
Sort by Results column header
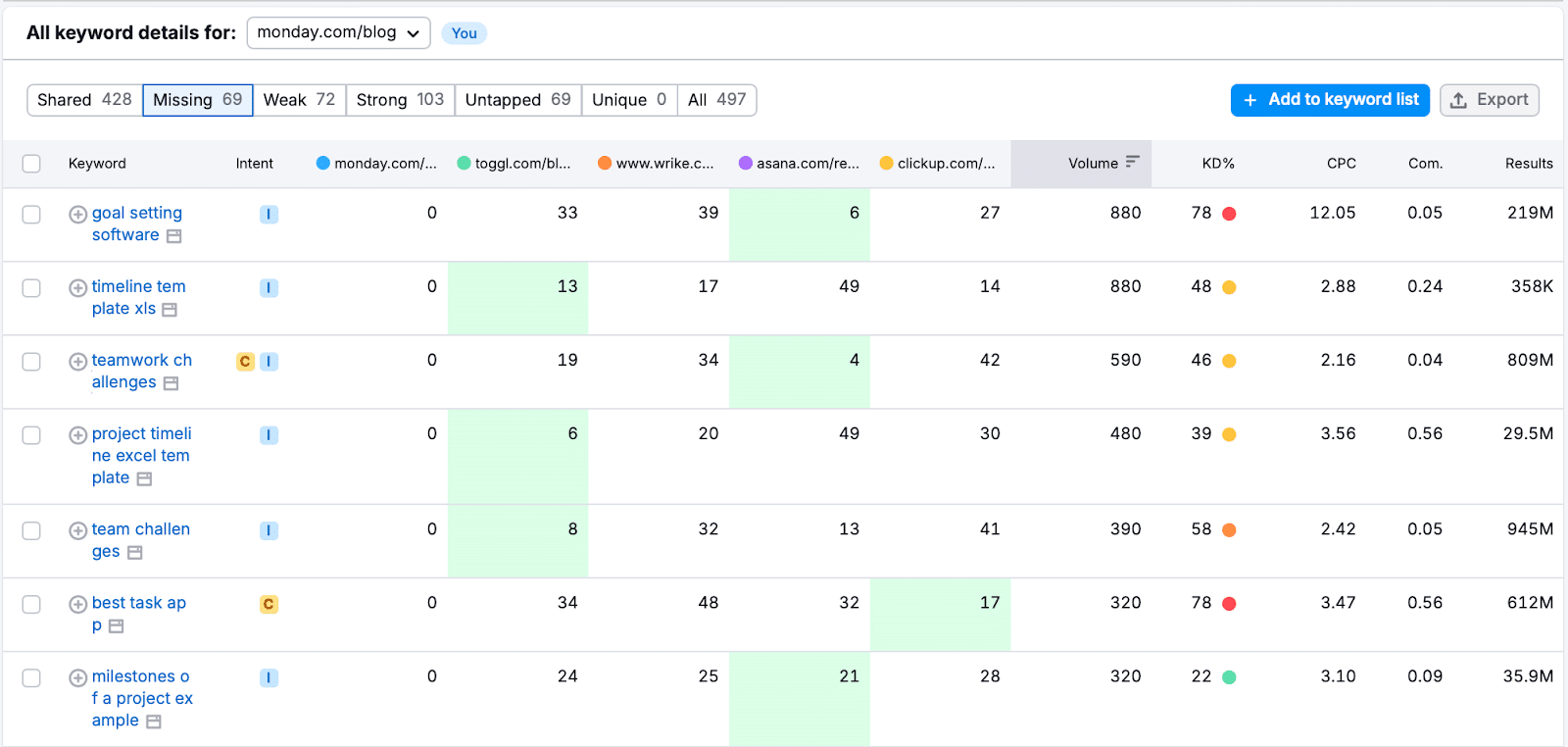(x=1529, y=164)
